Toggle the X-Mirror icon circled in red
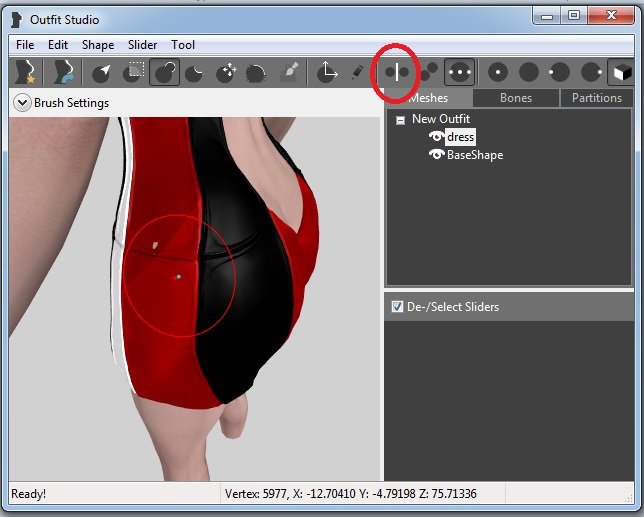This screenshot has height=518, width=644. 398,72
